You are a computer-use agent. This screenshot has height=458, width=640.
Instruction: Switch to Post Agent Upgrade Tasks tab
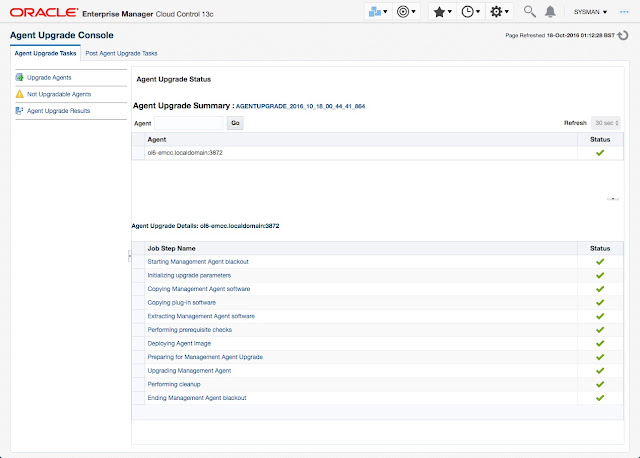121,53
